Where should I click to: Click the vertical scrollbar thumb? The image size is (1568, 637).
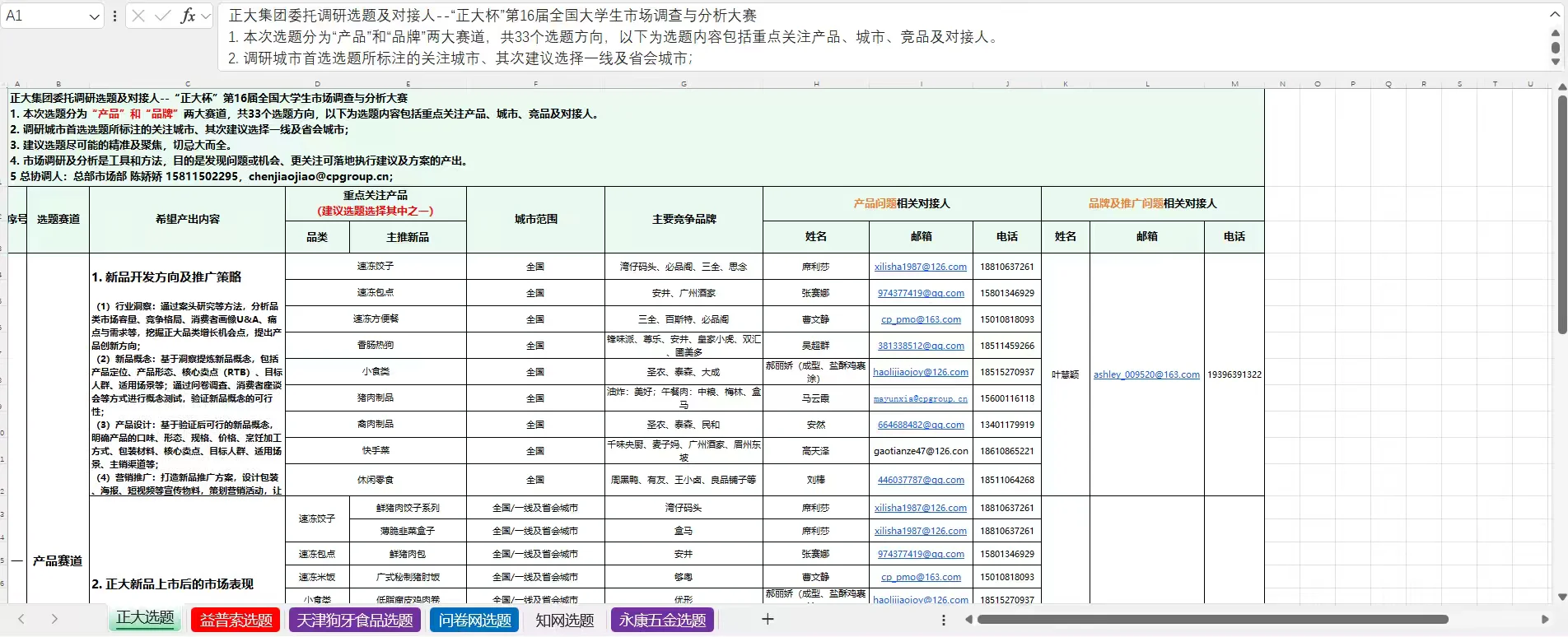(1562, 215)
